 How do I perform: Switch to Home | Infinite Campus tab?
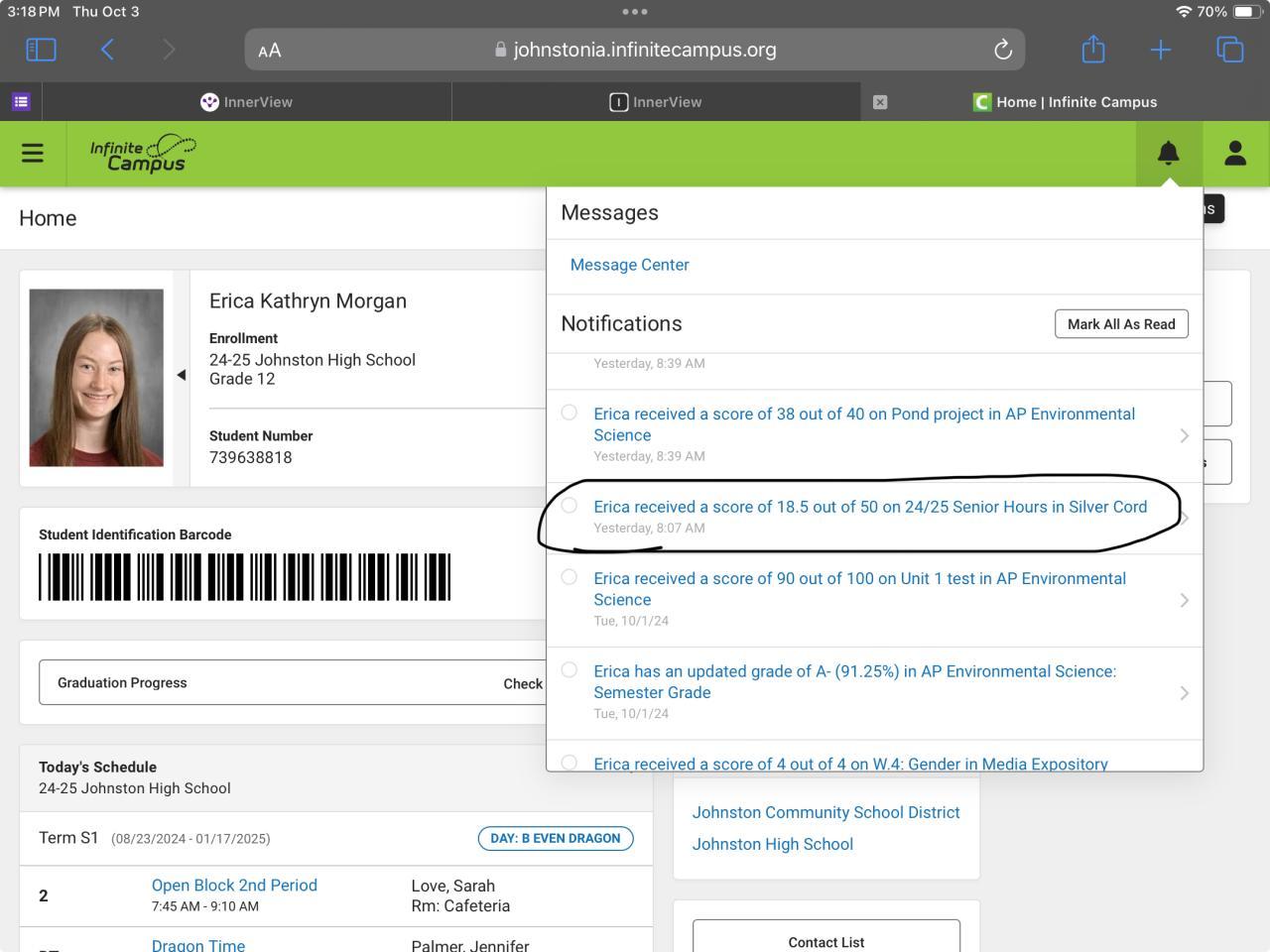(x=1065, y=102)
